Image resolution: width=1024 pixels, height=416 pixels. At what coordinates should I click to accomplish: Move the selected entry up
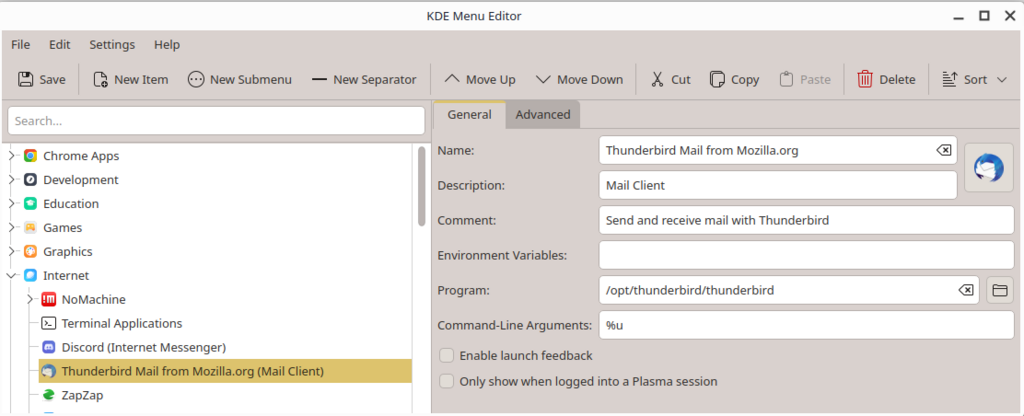click(x=480, y=80)
